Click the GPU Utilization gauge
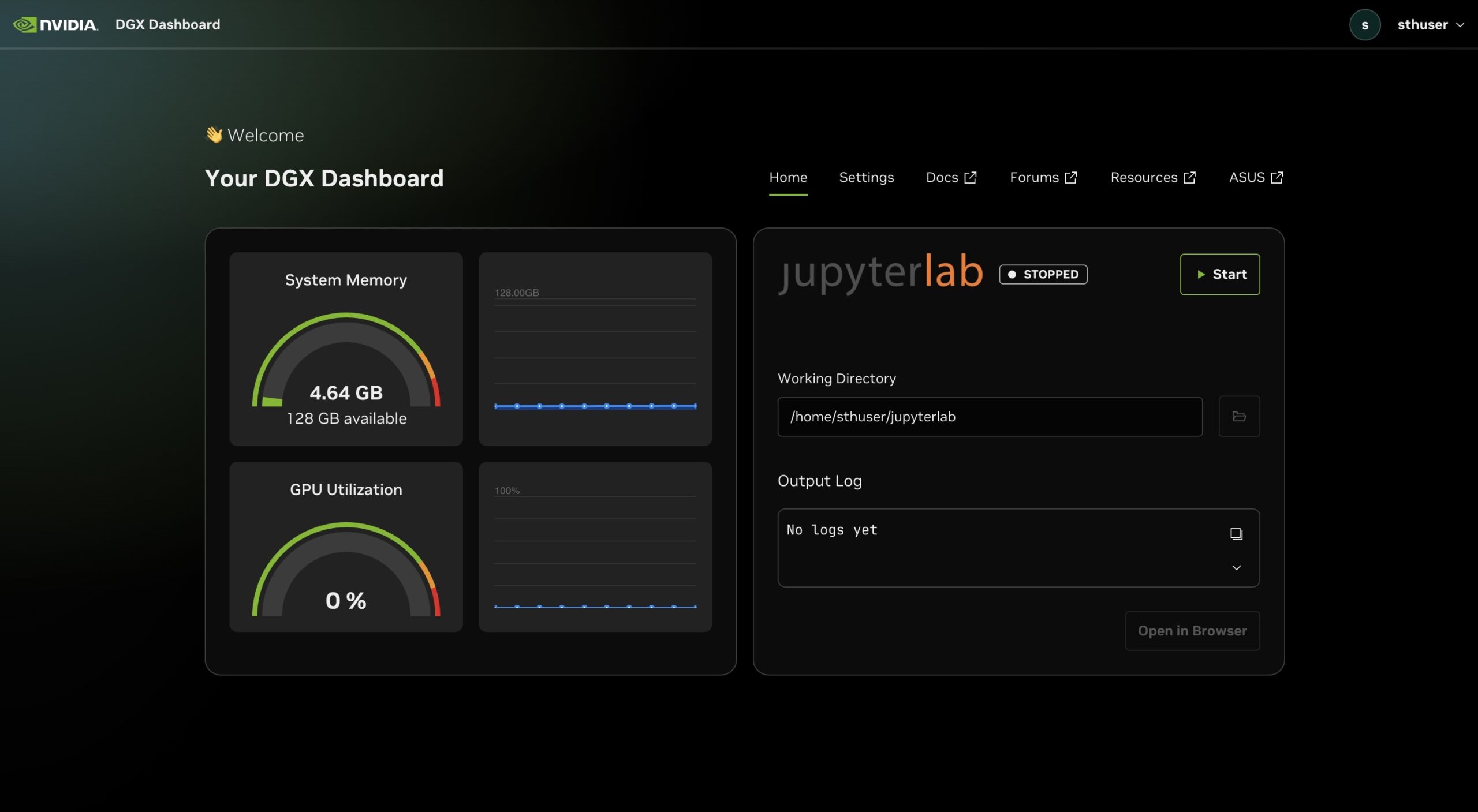 [346, 568]
